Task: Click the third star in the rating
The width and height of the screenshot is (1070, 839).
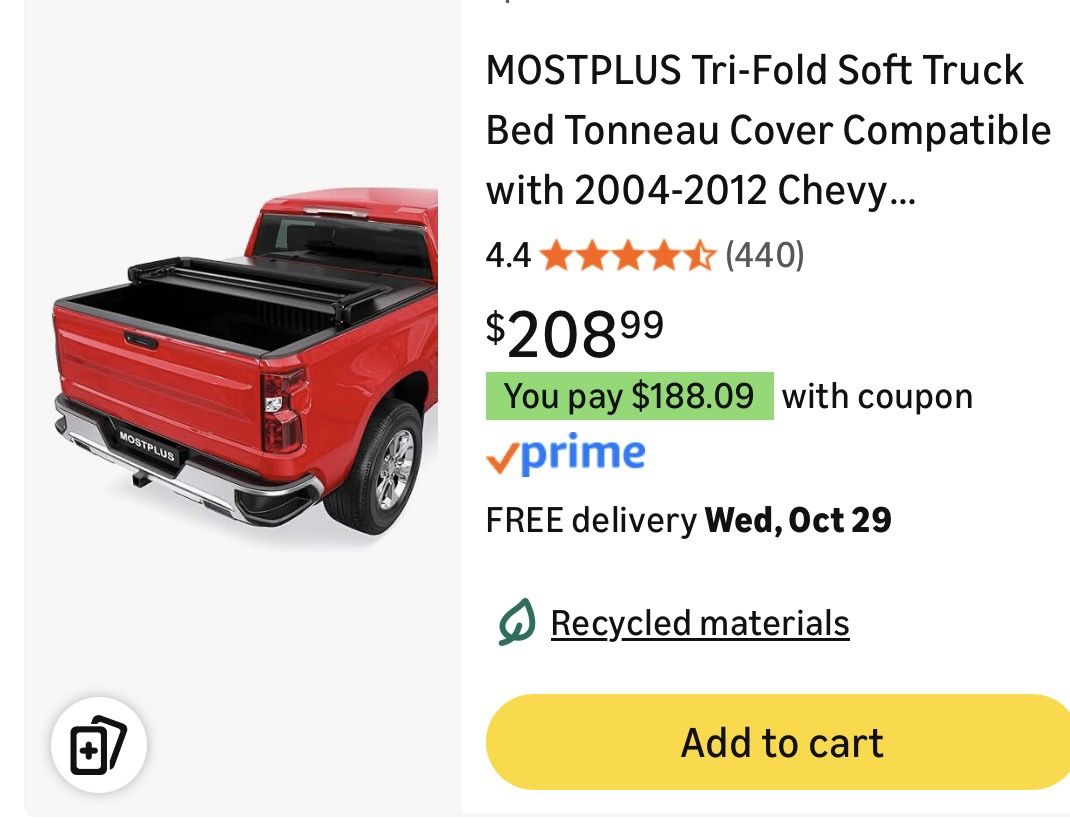Action: click(626, 256)
